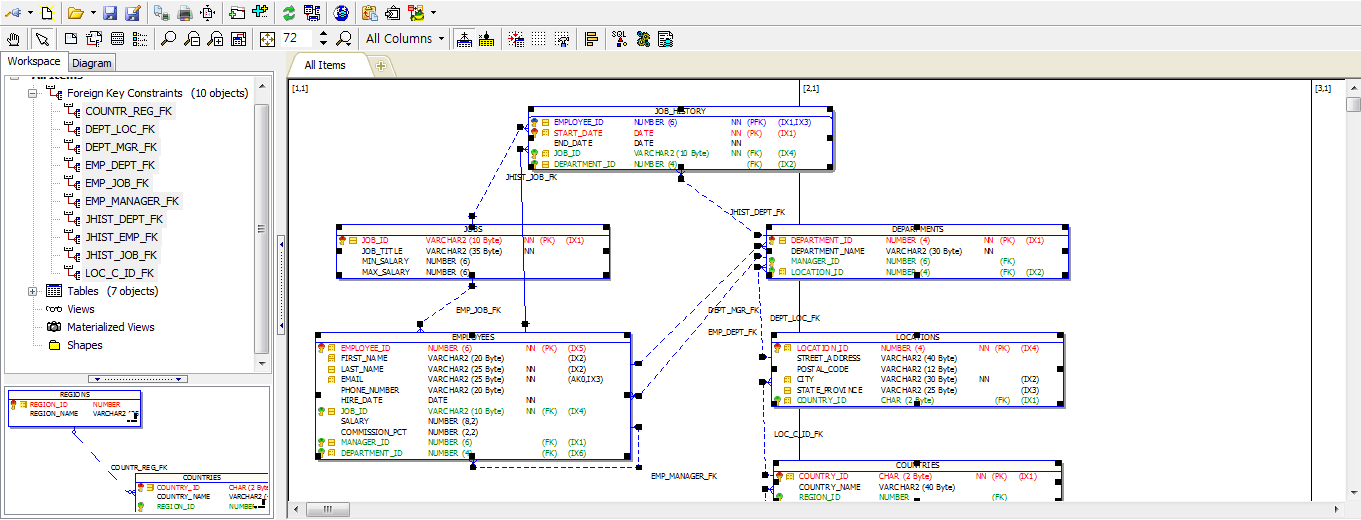Click the zoom percentage field showing 72
1361x520 pixels.
[296, 39]
